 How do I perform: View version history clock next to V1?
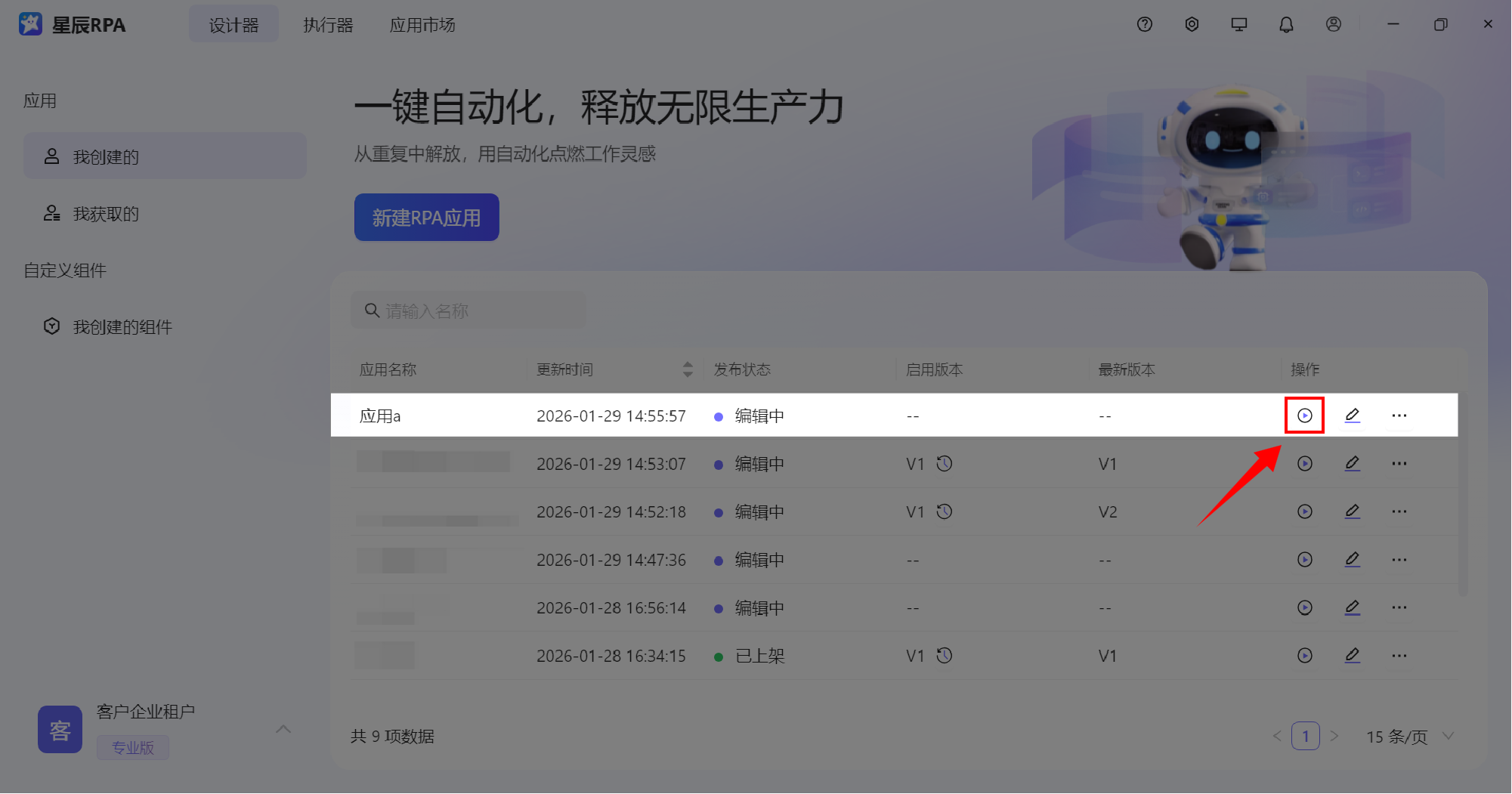945,464
